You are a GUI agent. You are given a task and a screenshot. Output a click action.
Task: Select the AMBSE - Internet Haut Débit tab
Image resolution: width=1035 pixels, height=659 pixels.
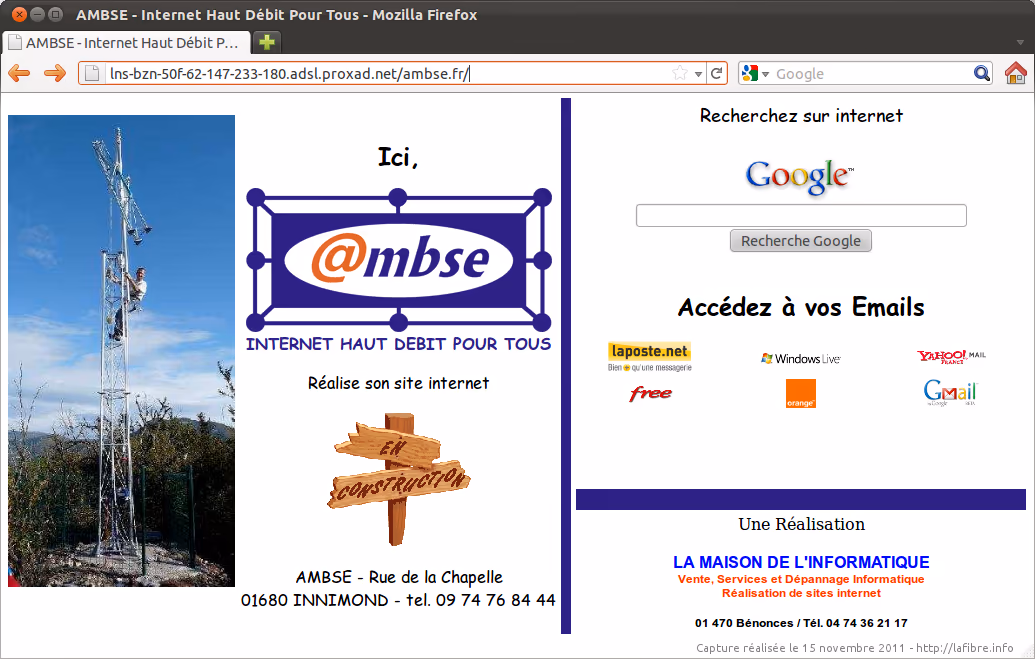tap(126, 43)
